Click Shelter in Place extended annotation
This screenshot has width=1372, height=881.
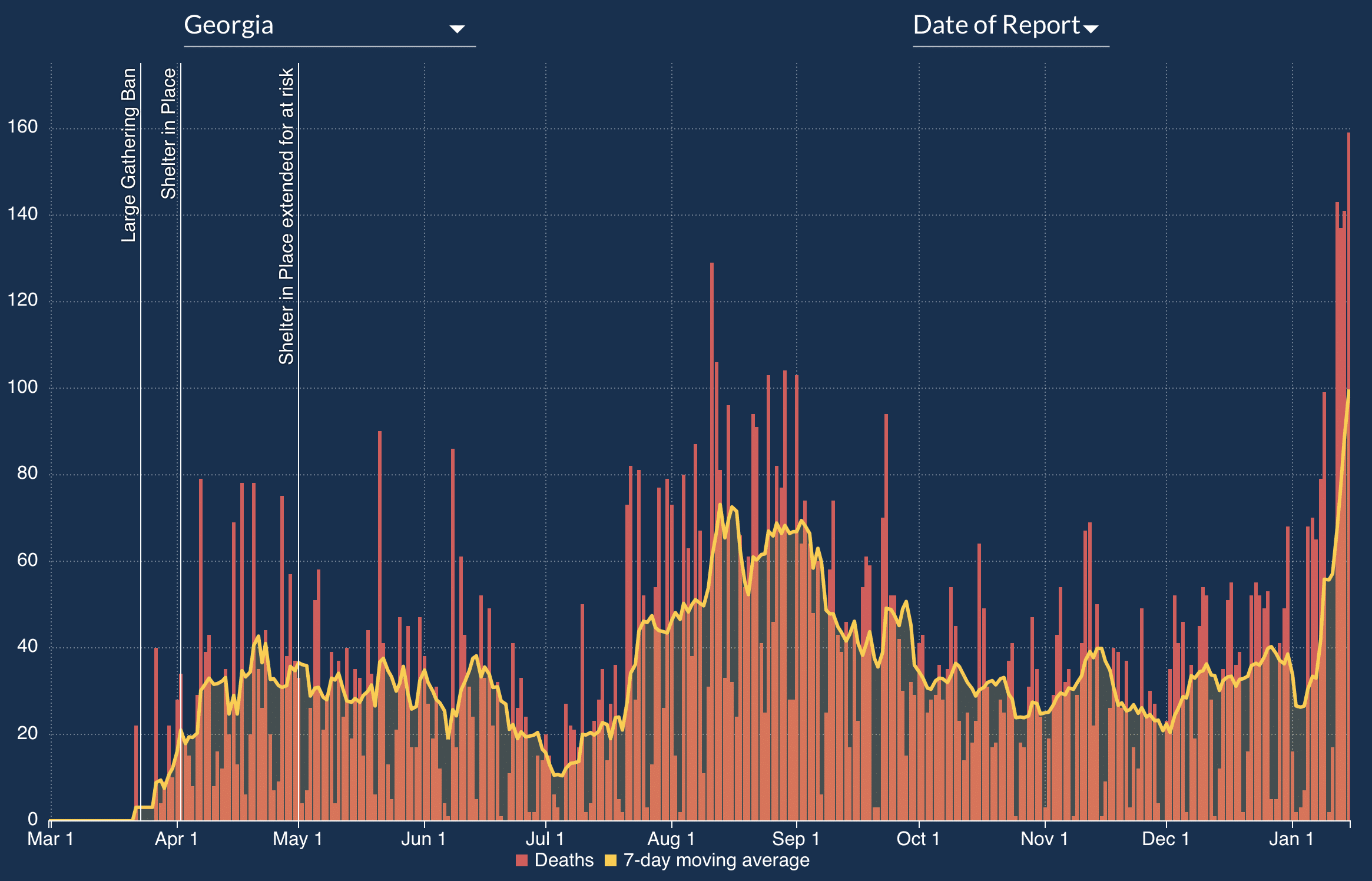tap(286, 216)
